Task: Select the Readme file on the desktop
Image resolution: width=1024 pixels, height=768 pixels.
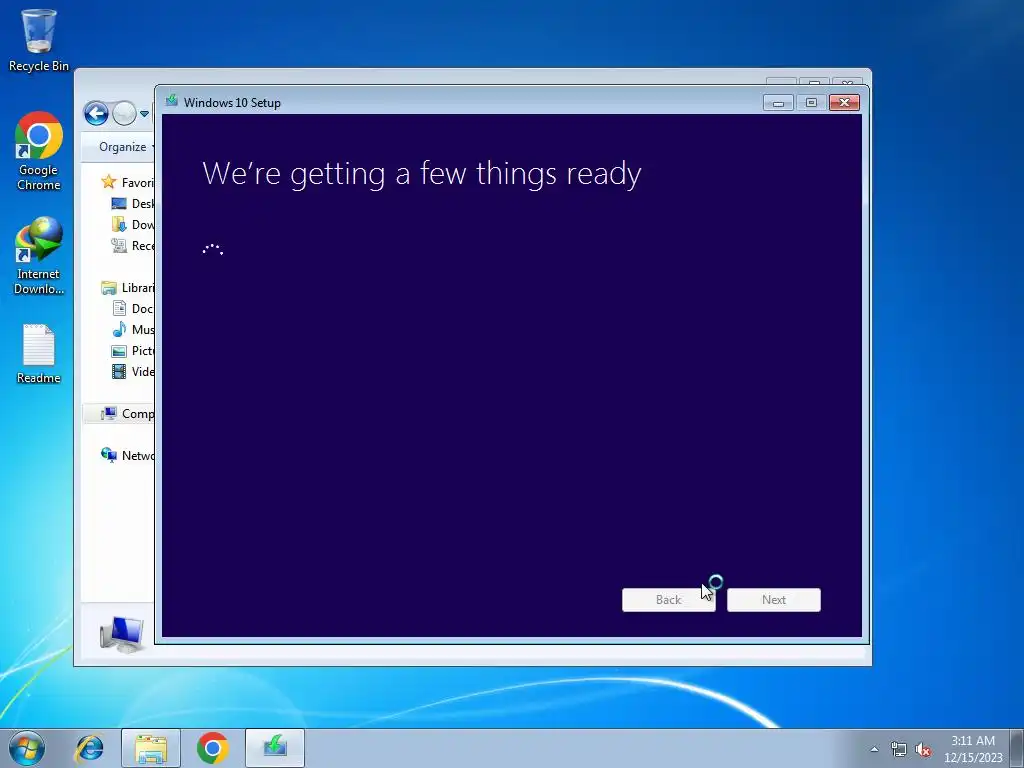Action: [39, 353]
